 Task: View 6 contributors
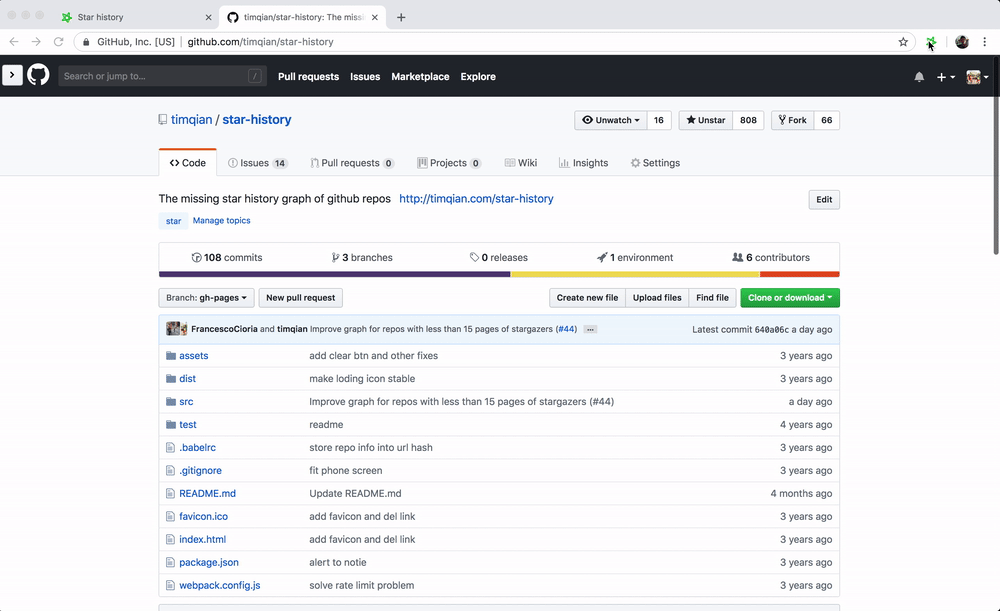[x=771, y=258]
